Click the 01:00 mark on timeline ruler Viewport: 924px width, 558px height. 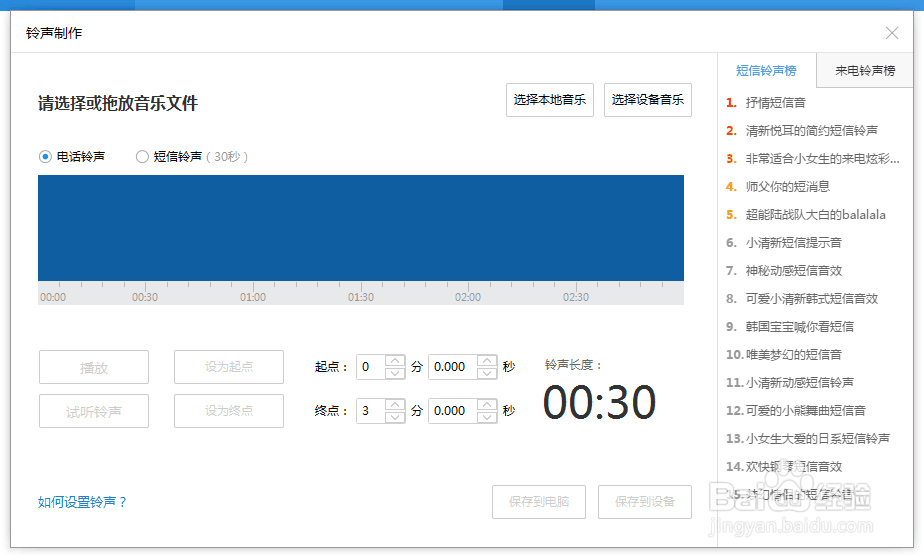coord(253,297)
